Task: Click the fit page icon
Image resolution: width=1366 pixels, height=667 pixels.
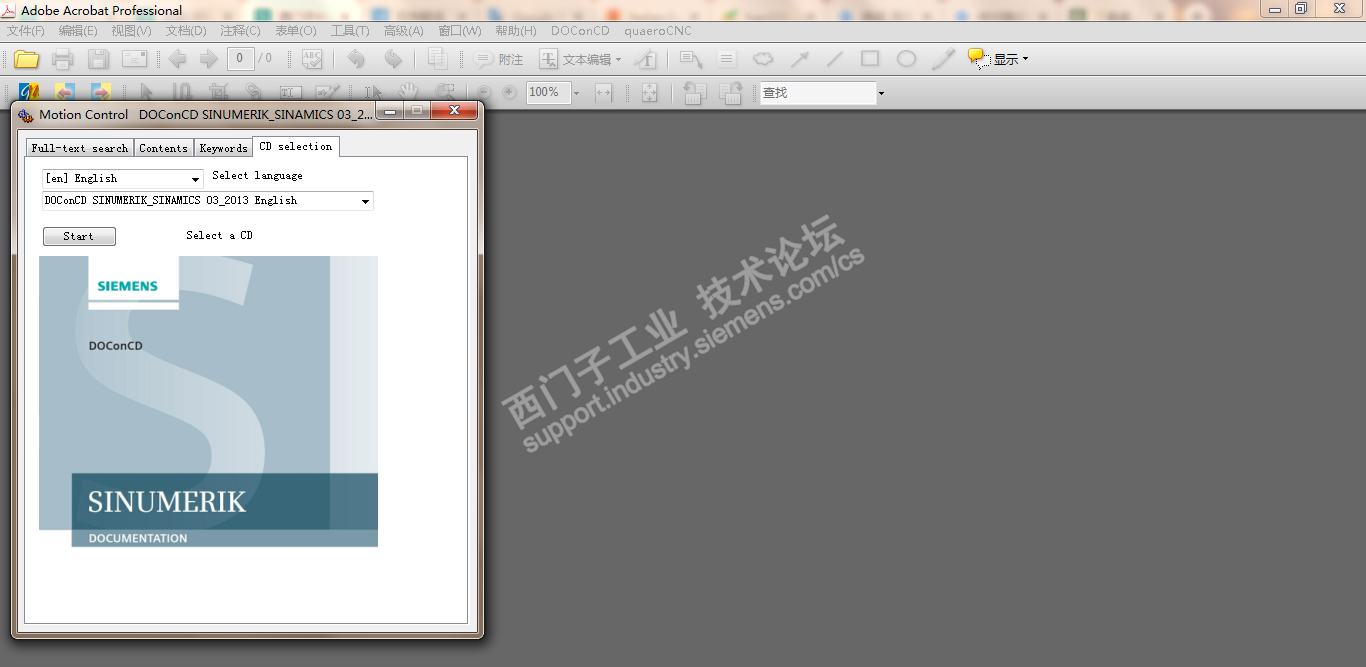Action: pyautogui.click(x=650, y=92)
